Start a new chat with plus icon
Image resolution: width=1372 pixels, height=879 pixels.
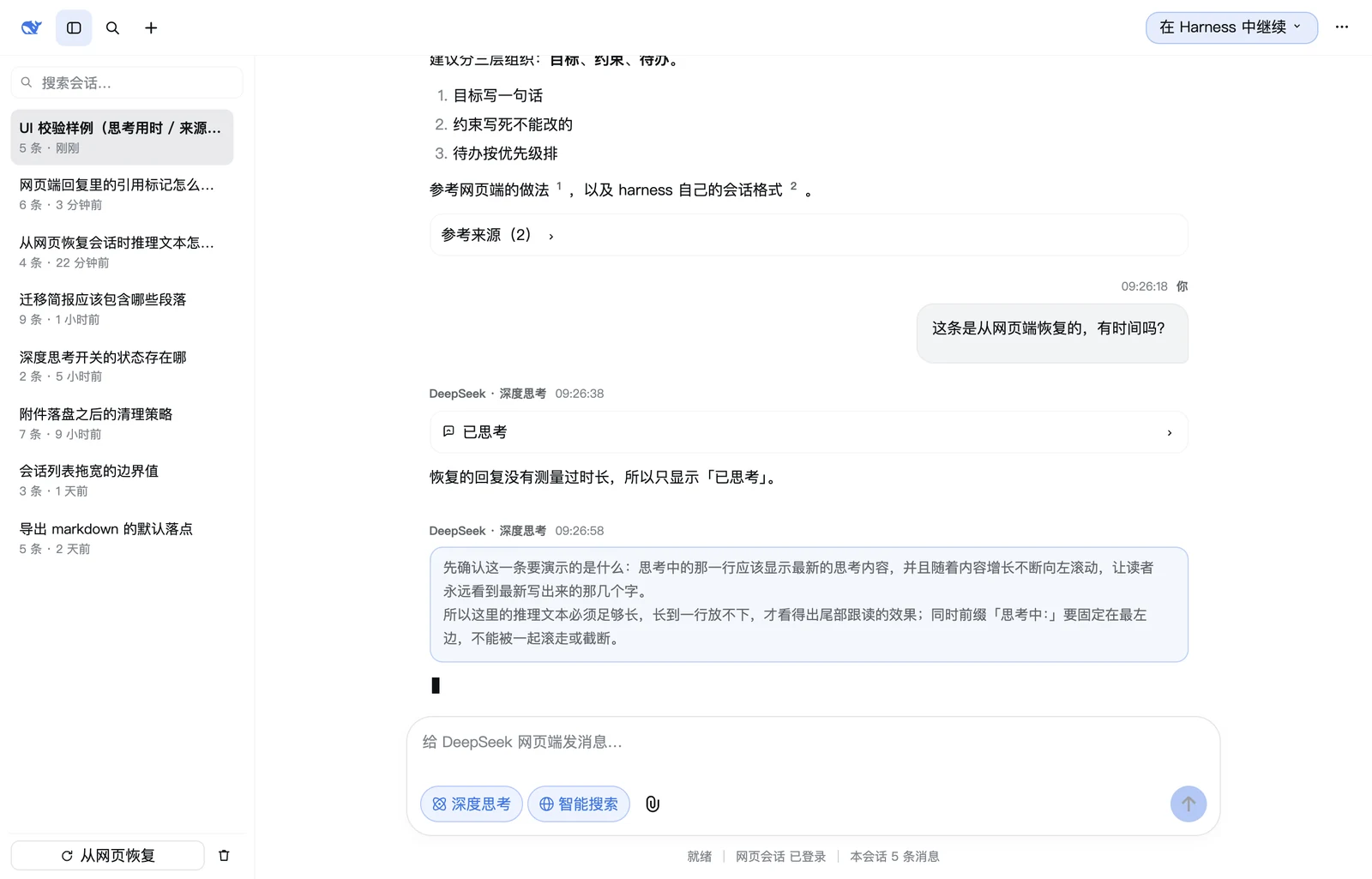click(151, 27)
